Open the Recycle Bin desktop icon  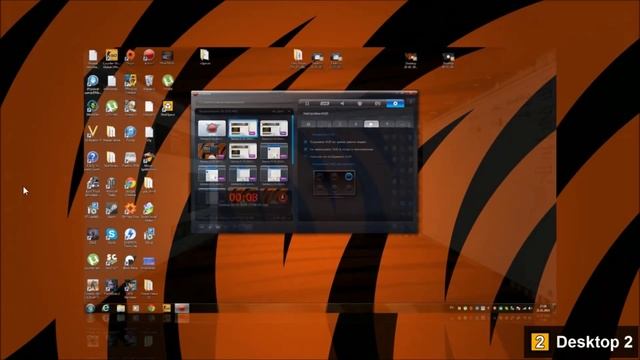click(x=149, y=81)
